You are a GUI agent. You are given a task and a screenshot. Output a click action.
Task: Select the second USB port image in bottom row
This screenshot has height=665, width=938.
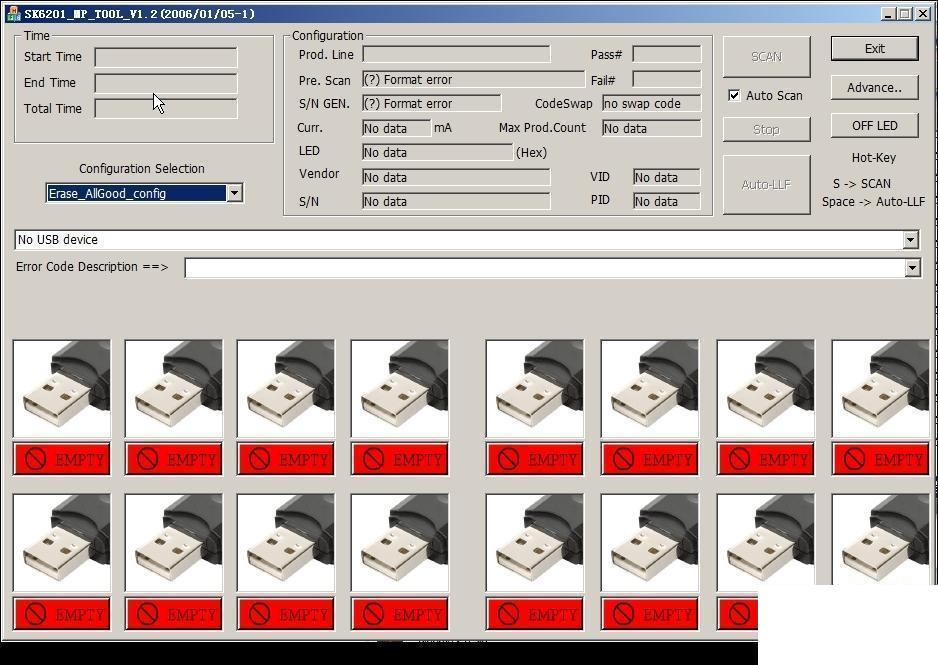[173, 543]
